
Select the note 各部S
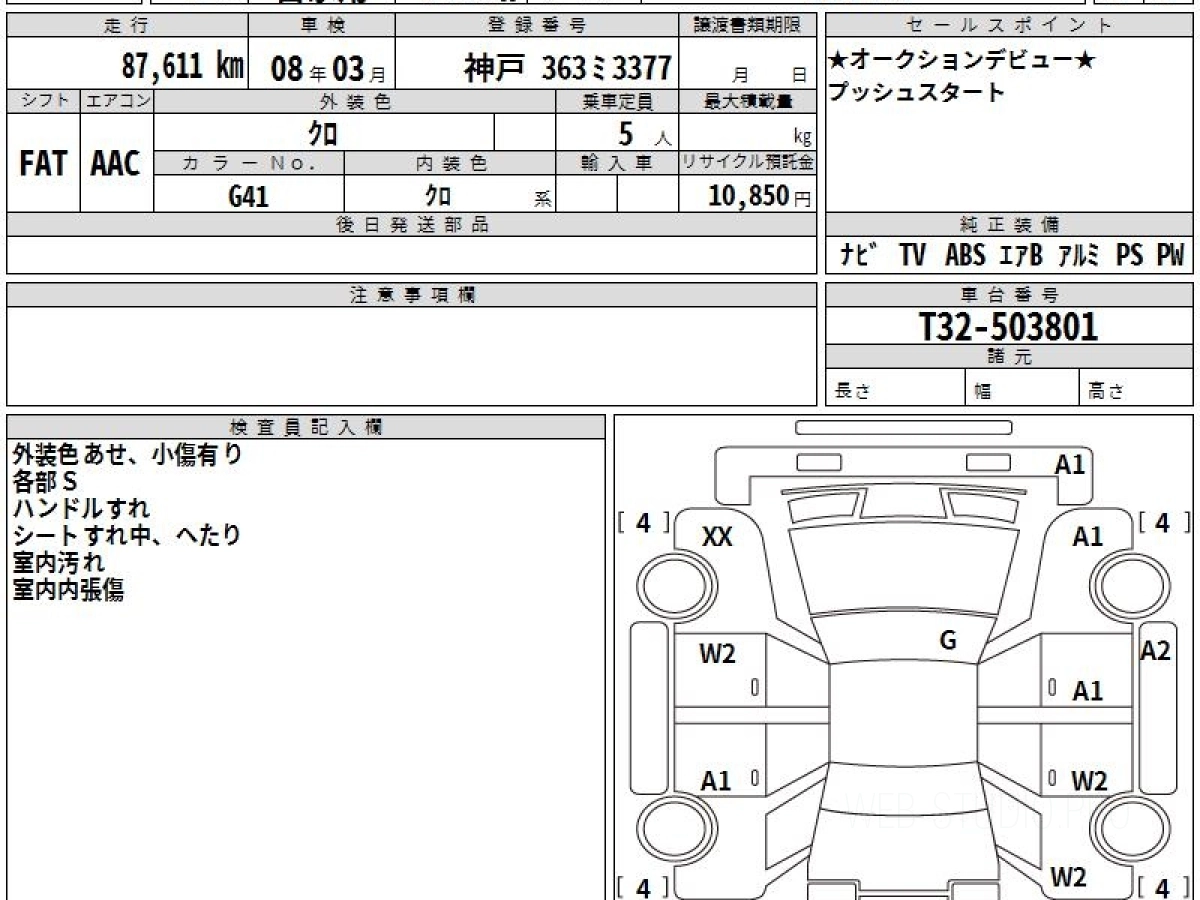point(45,482)
